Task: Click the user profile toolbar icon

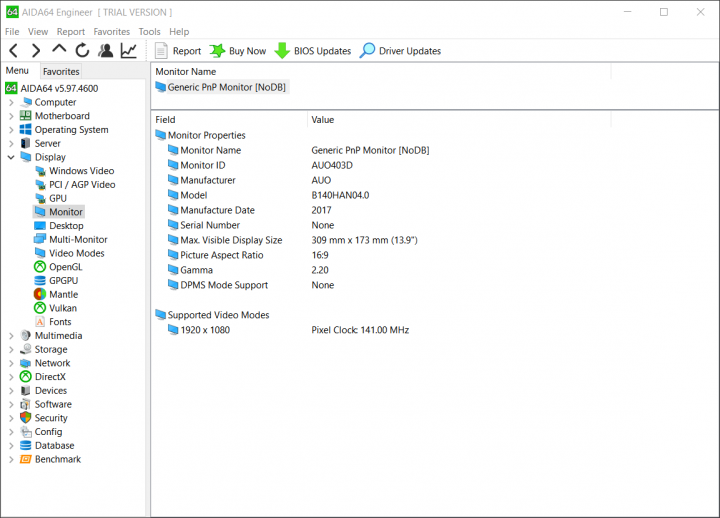Action: pos(106,51)
